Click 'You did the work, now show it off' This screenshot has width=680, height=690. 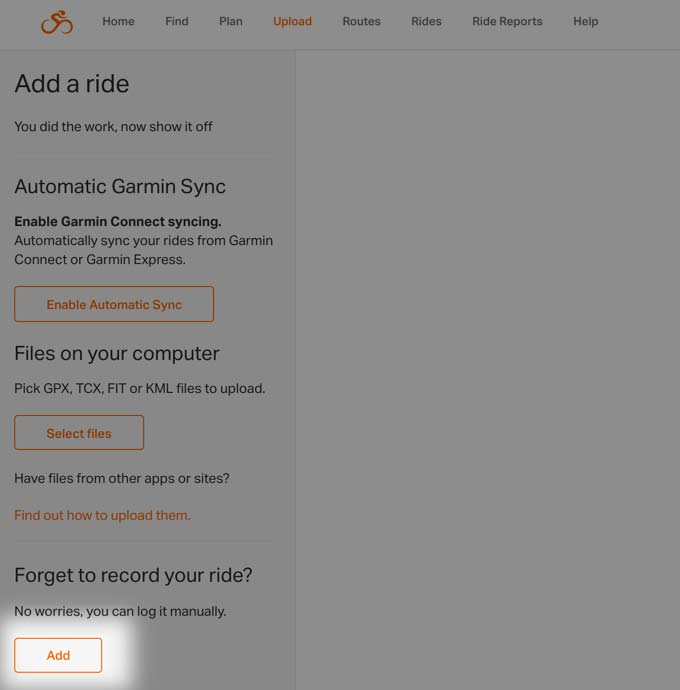114,127
